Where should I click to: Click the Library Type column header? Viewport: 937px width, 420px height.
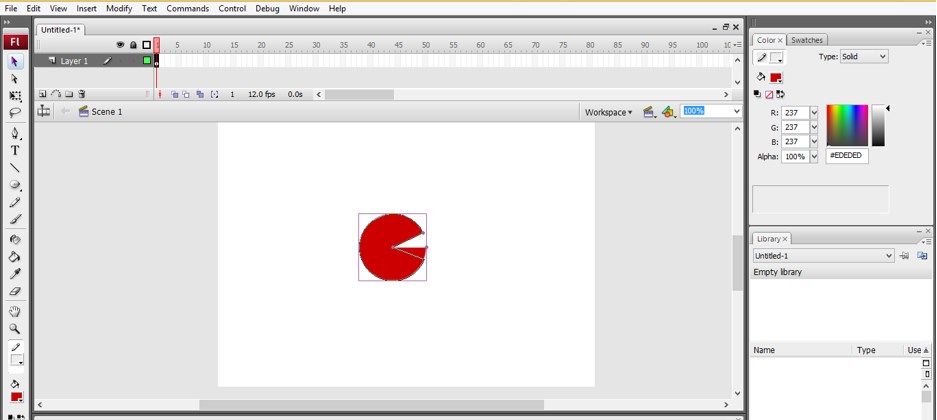(878, 350)
